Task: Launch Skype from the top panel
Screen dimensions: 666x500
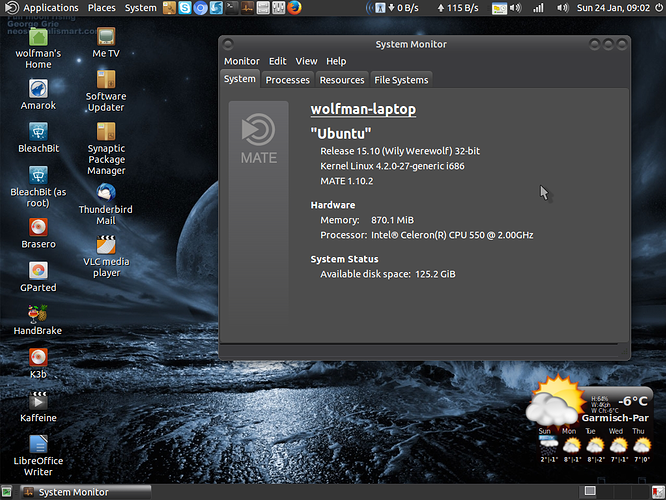Action: (x=185, y=8)
